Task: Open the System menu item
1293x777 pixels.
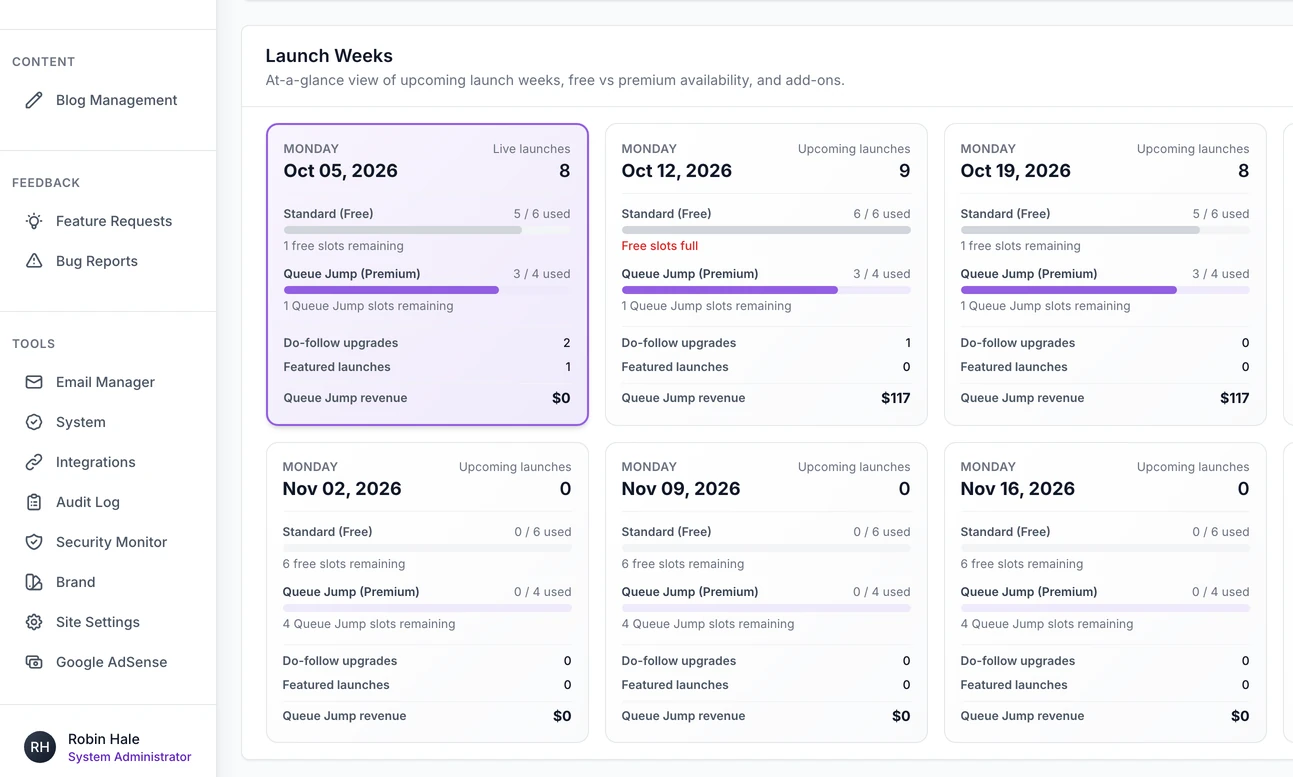Action: click(108, 422)
